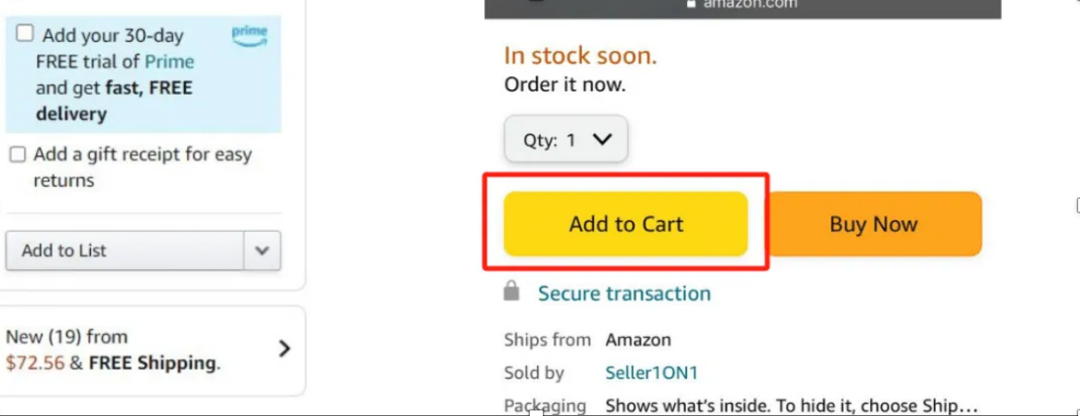1080x416 pixels.
Task: Click the 'In stock soon.' availability message
Action: click(581, 56)
